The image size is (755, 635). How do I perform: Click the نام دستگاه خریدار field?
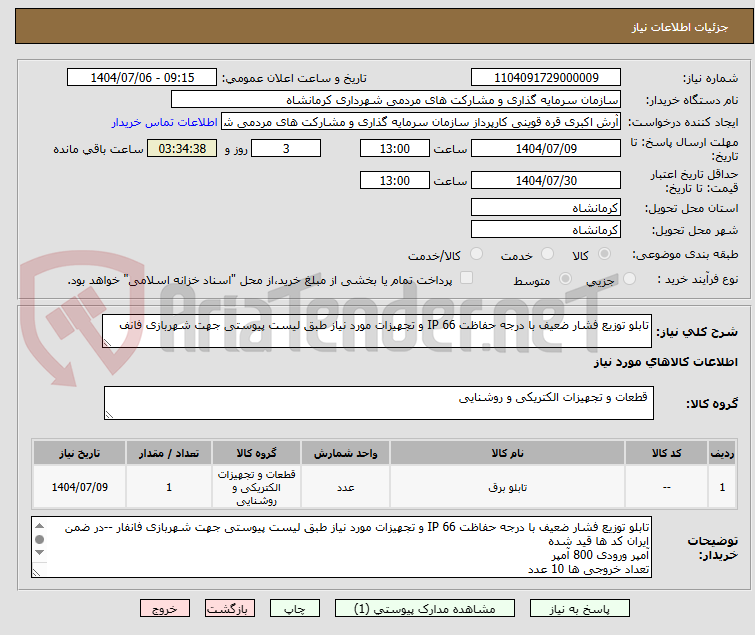pyautogui.click(x=396, y=100)
